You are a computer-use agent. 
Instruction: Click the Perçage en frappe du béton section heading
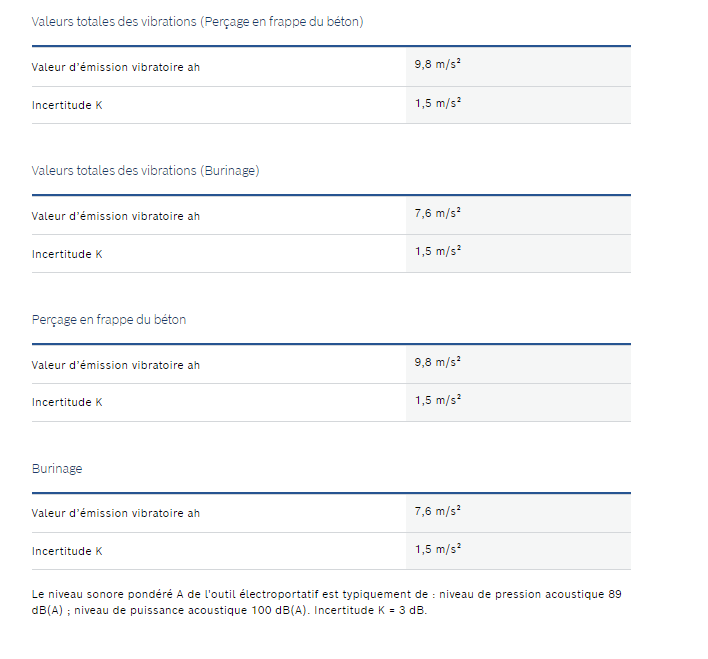[x=109, y=320]
